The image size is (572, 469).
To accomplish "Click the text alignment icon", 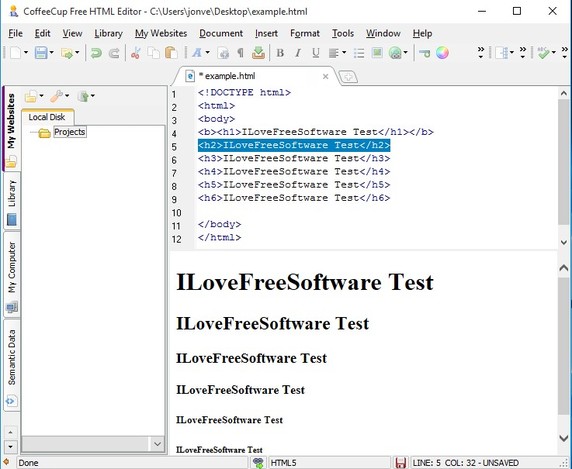I will [333, 53].
